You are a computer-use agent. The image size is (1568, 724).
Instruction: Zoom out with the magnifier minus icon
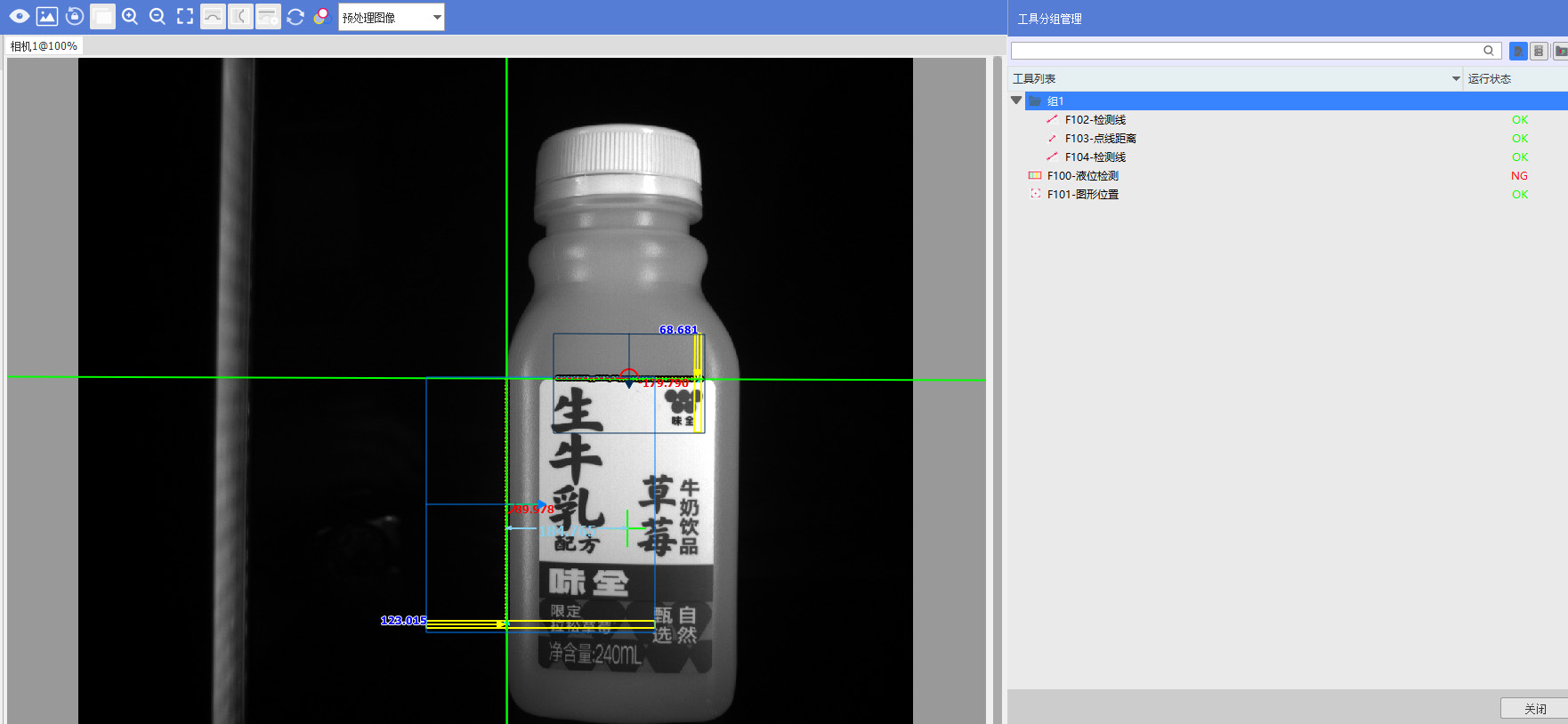(158, 17)
